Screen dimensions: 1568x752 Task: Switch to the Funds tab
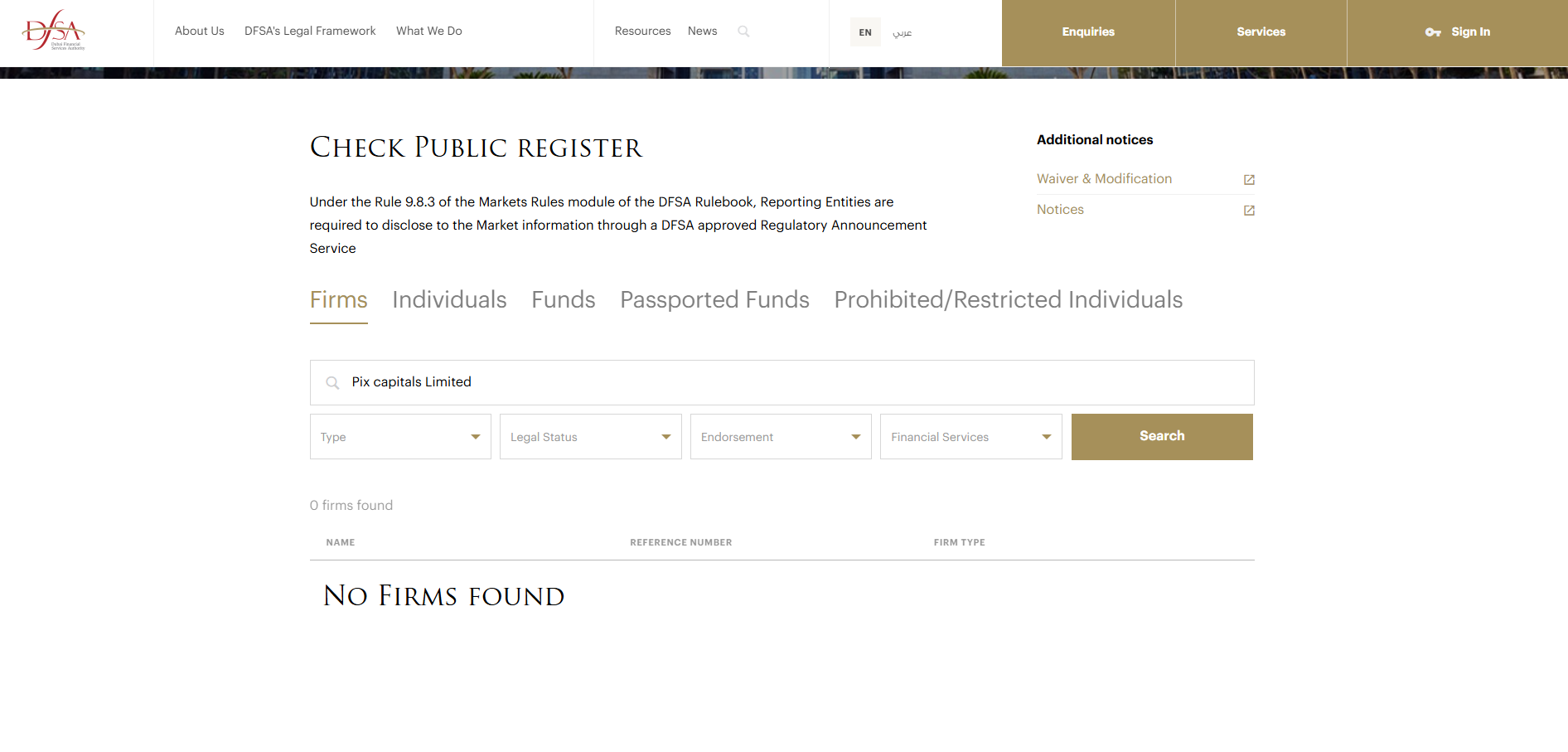point(564,300)
